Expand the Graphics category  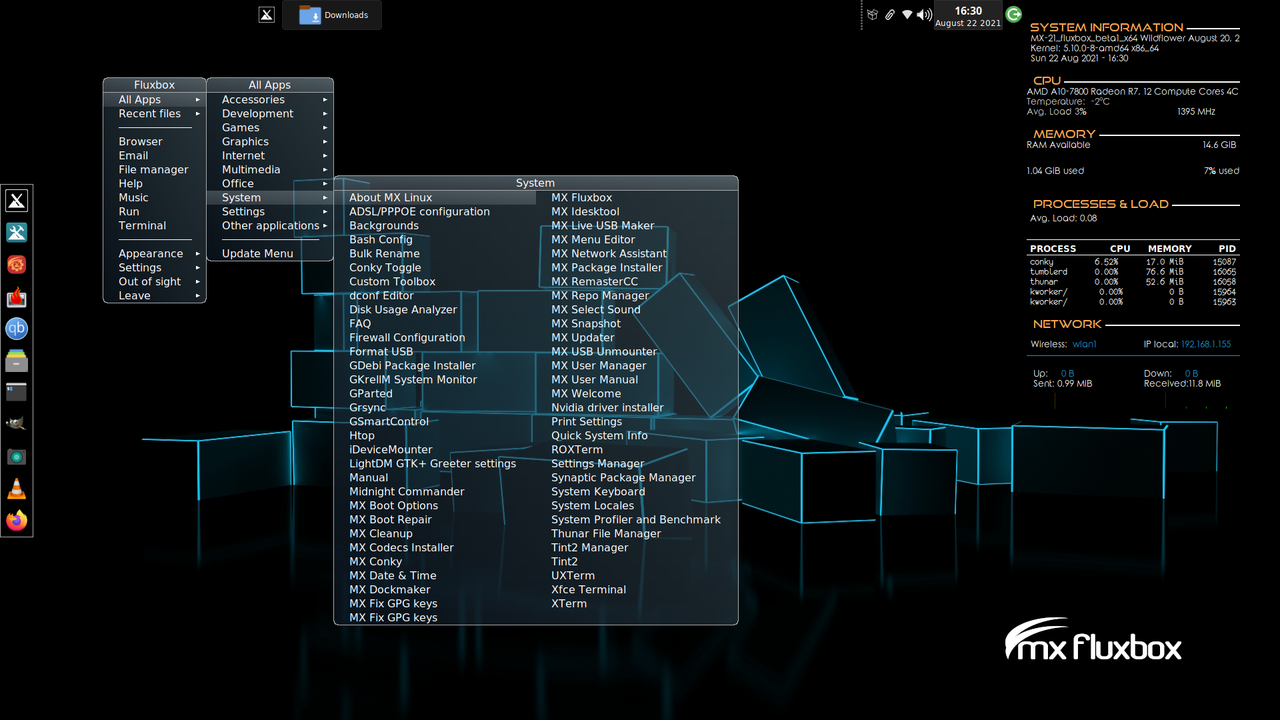[x=270, y=142]
